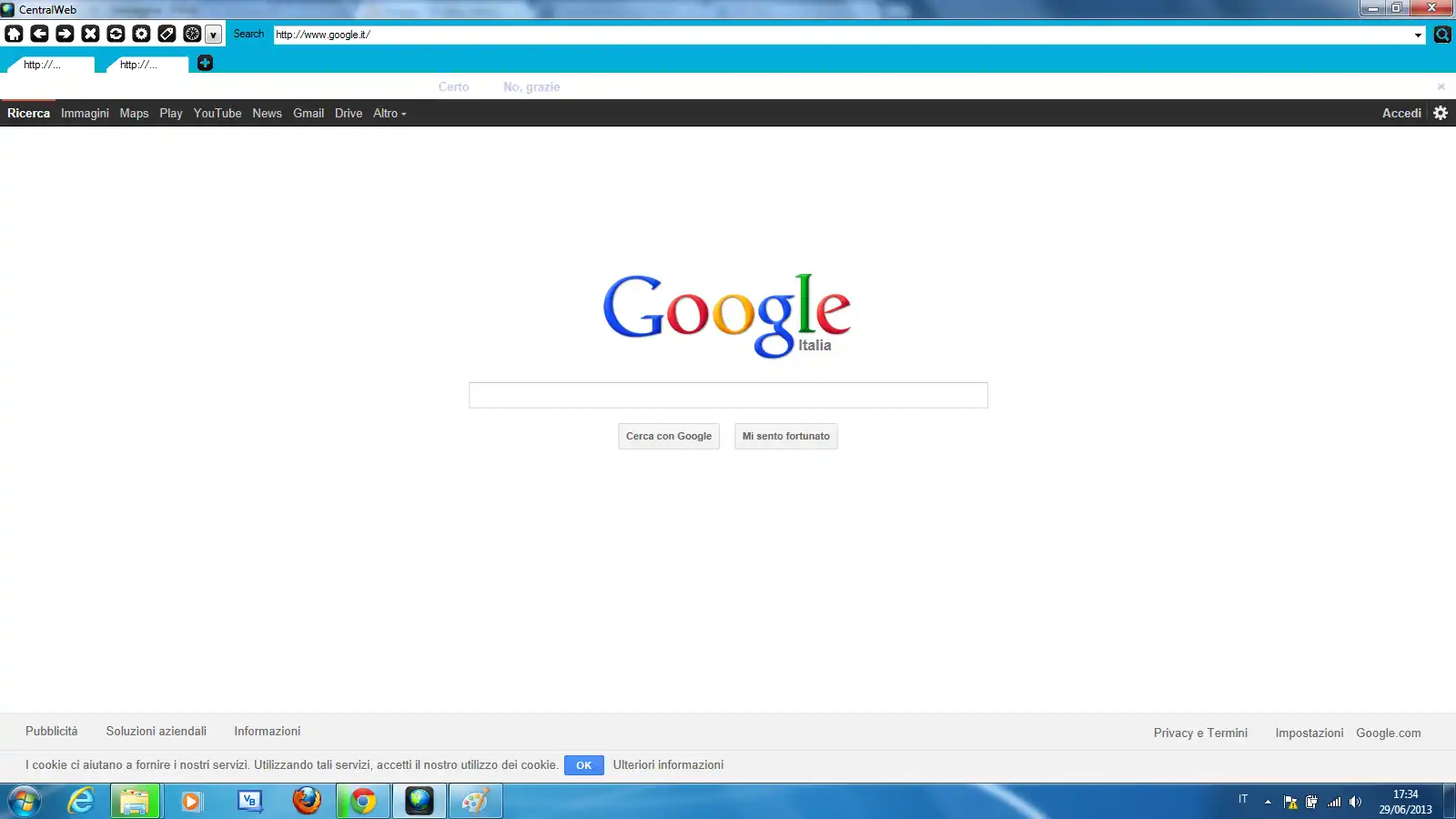
Task: Open CentralWeb settings gear in toolbar
Action: click(141, 34)
